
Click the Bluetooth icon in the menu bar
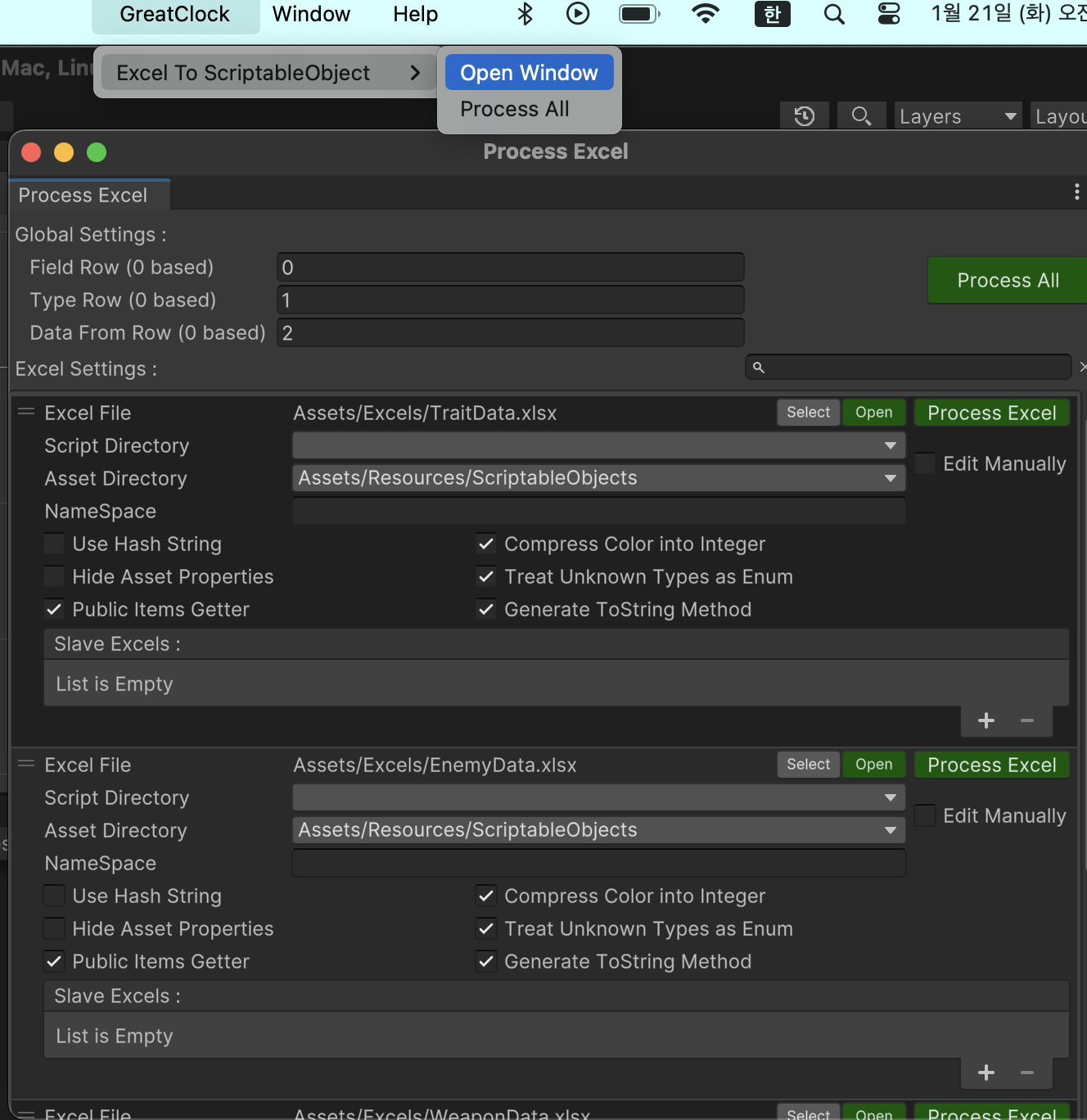tap(525, 14)
